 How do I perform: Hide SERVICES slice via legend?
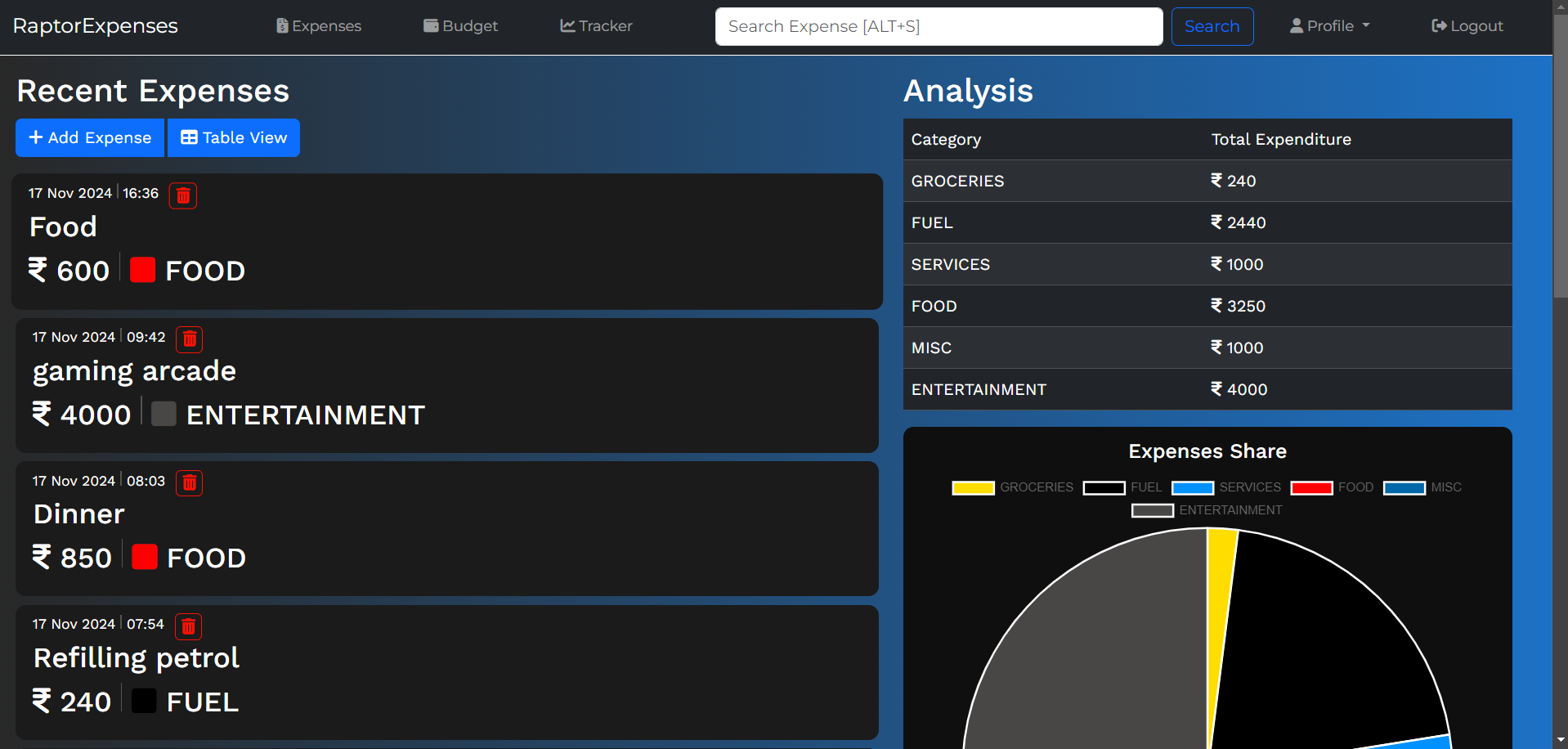click(x=1226, y=487)
